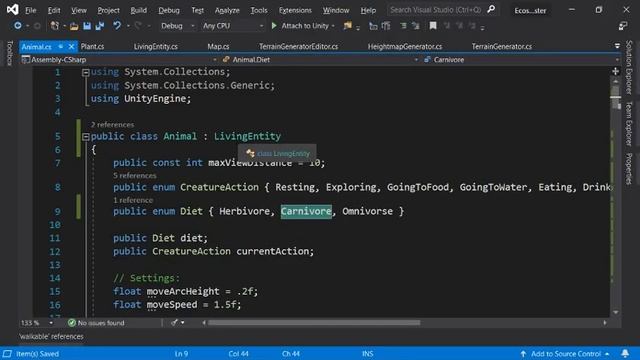Switch to the Map.cs tab
The height and width of the screenshot is (360, 640).
point(218,47)
